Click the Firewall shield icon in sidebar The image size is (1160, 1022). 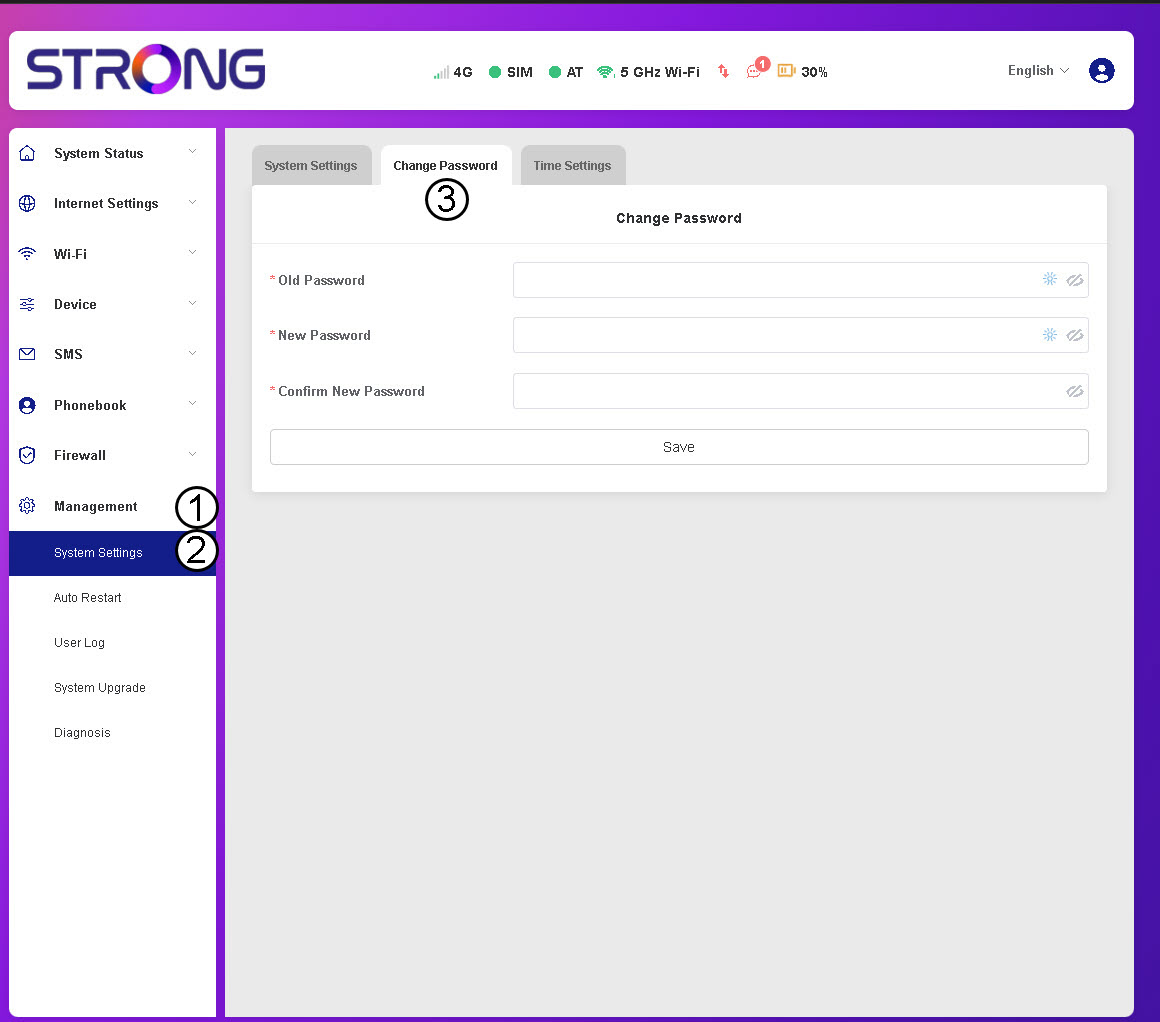[28, 455]
